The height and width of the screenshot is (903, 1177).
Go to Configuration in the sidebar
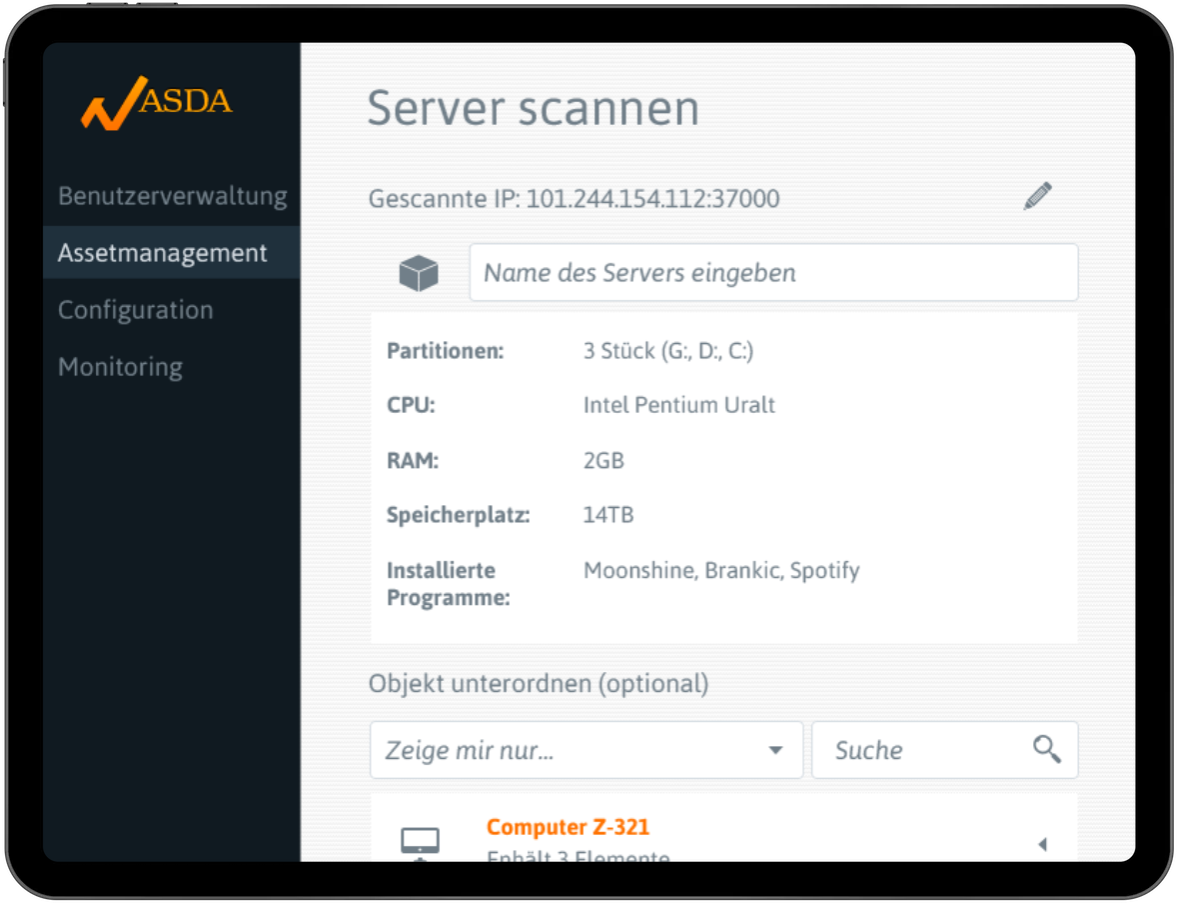tap(135, 310)
